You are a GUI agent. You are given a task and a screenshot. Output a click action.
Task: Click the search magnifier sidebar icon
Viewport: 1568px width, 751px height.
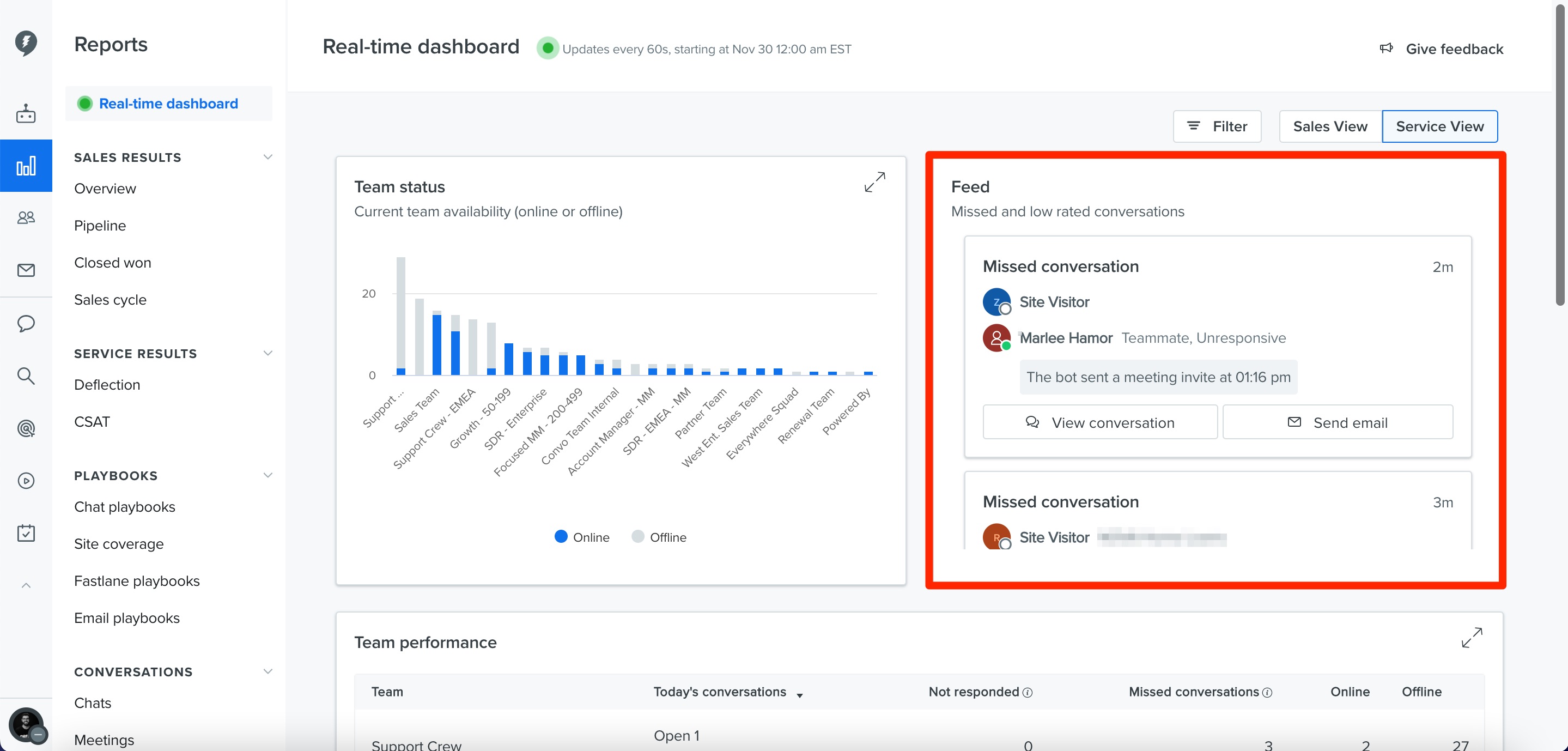pyautogui.click(x=26, y=376)
